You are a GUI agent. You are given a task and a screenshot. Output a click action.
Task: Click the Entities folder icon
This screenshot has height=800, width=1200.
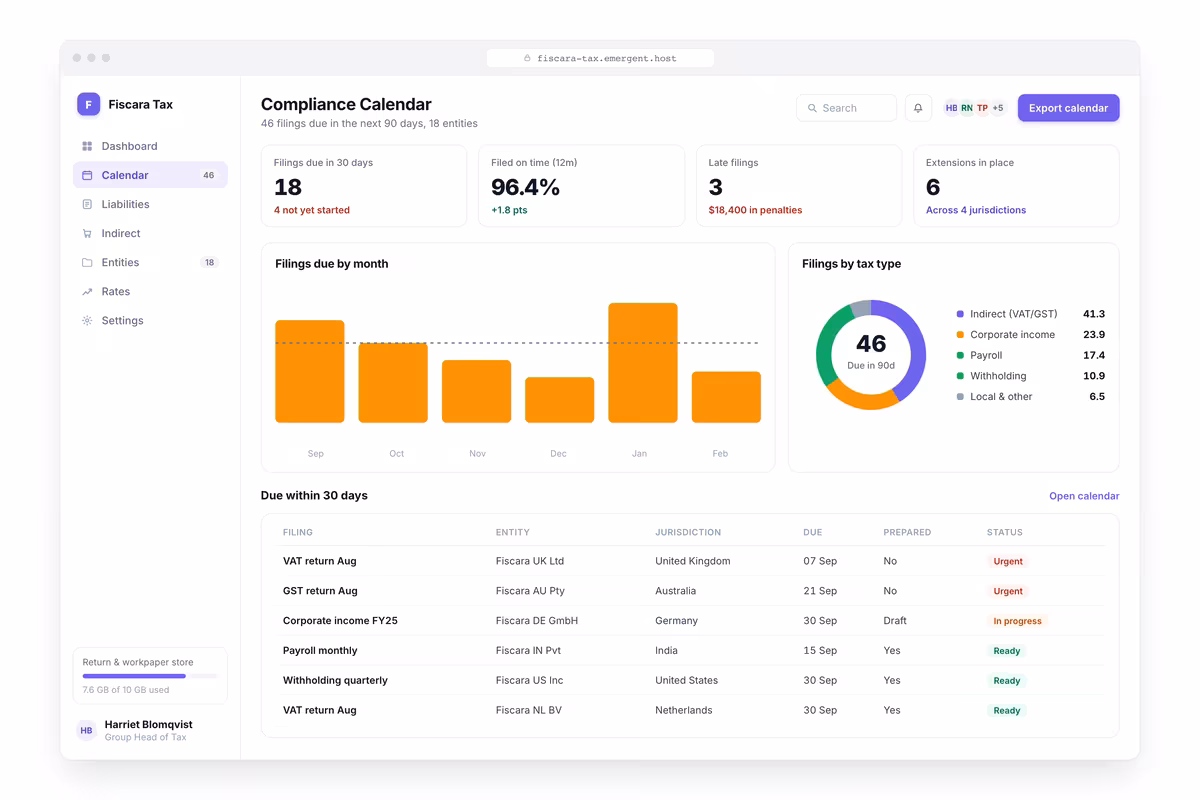coord(87,262)
